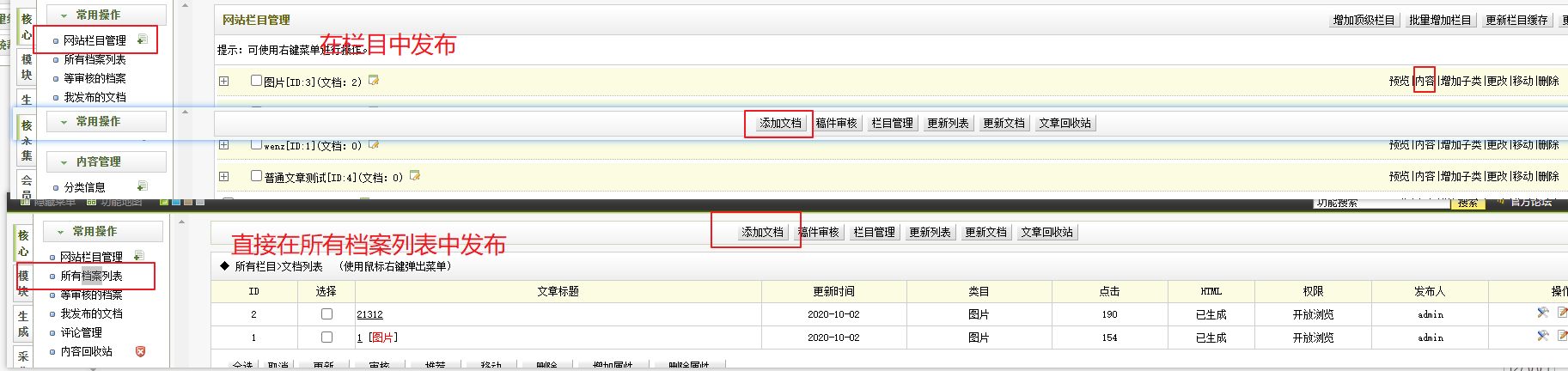
Task: Click first action icon in the 21312 row
Action: 1543,313
